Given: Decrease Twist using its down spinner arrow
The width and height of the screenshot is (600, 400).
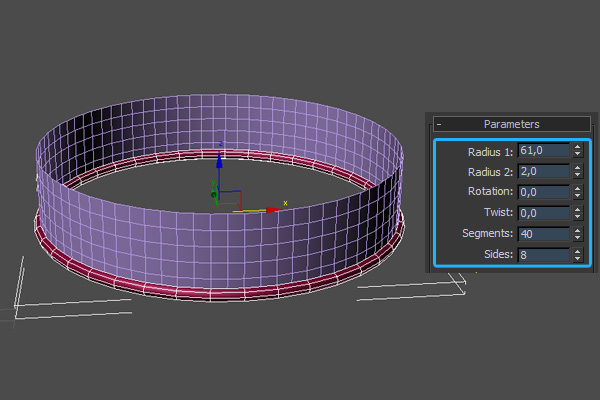Looking at the screenshot, I should click(578, 217).
